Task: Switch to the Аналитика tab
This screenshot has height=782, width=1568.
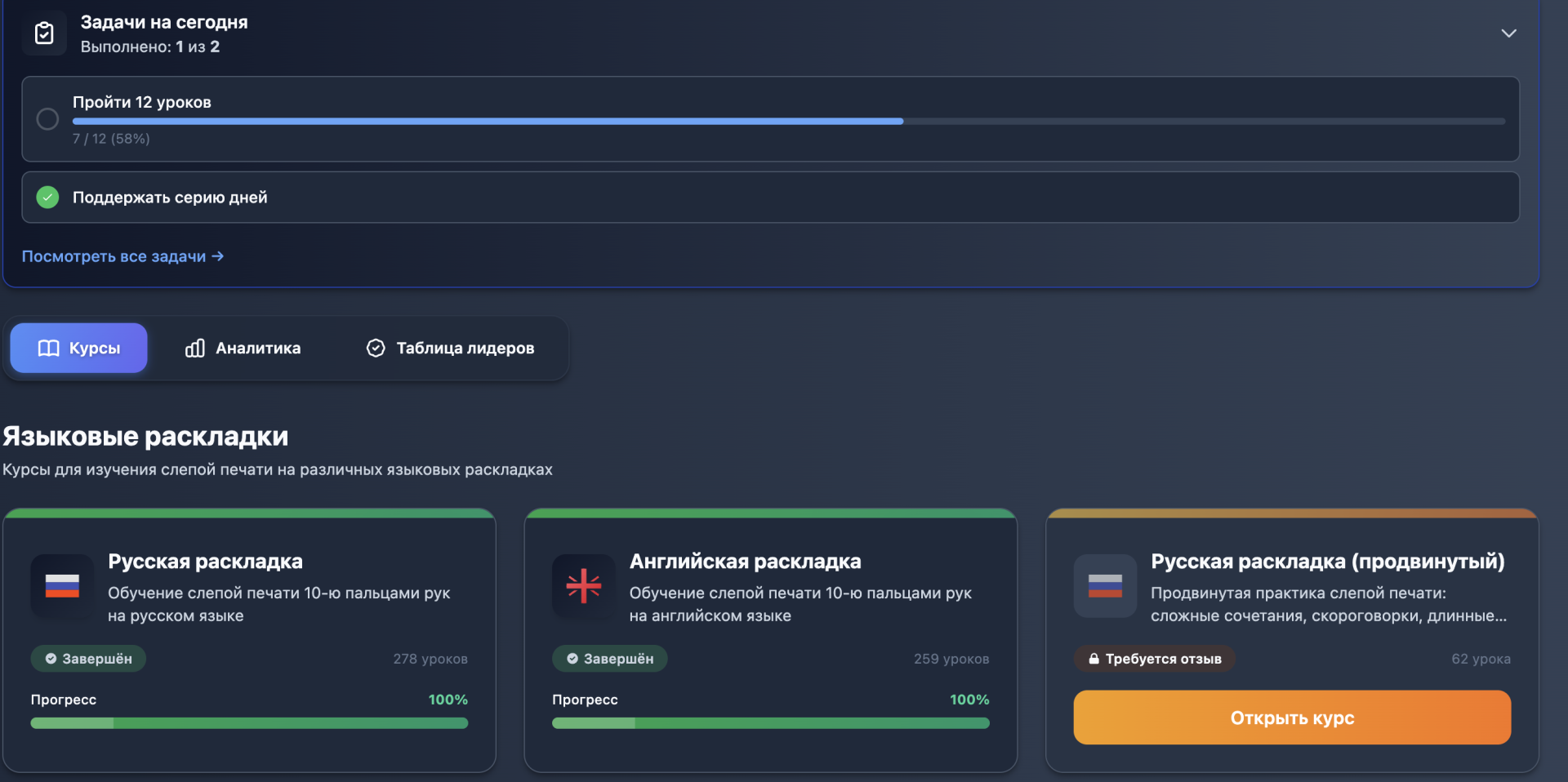Action: tap(243, 349)
